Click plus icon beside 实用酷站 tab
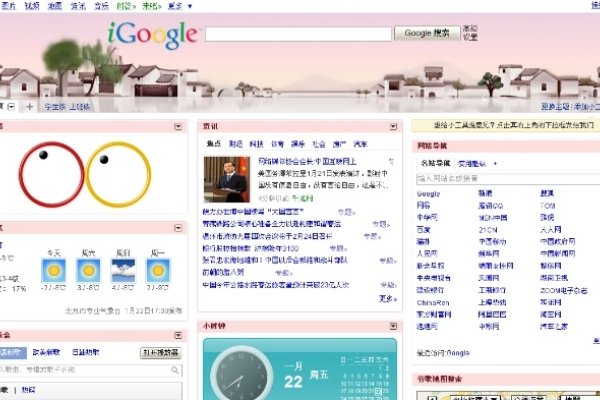The image size is (600, 400). [495, 163]
